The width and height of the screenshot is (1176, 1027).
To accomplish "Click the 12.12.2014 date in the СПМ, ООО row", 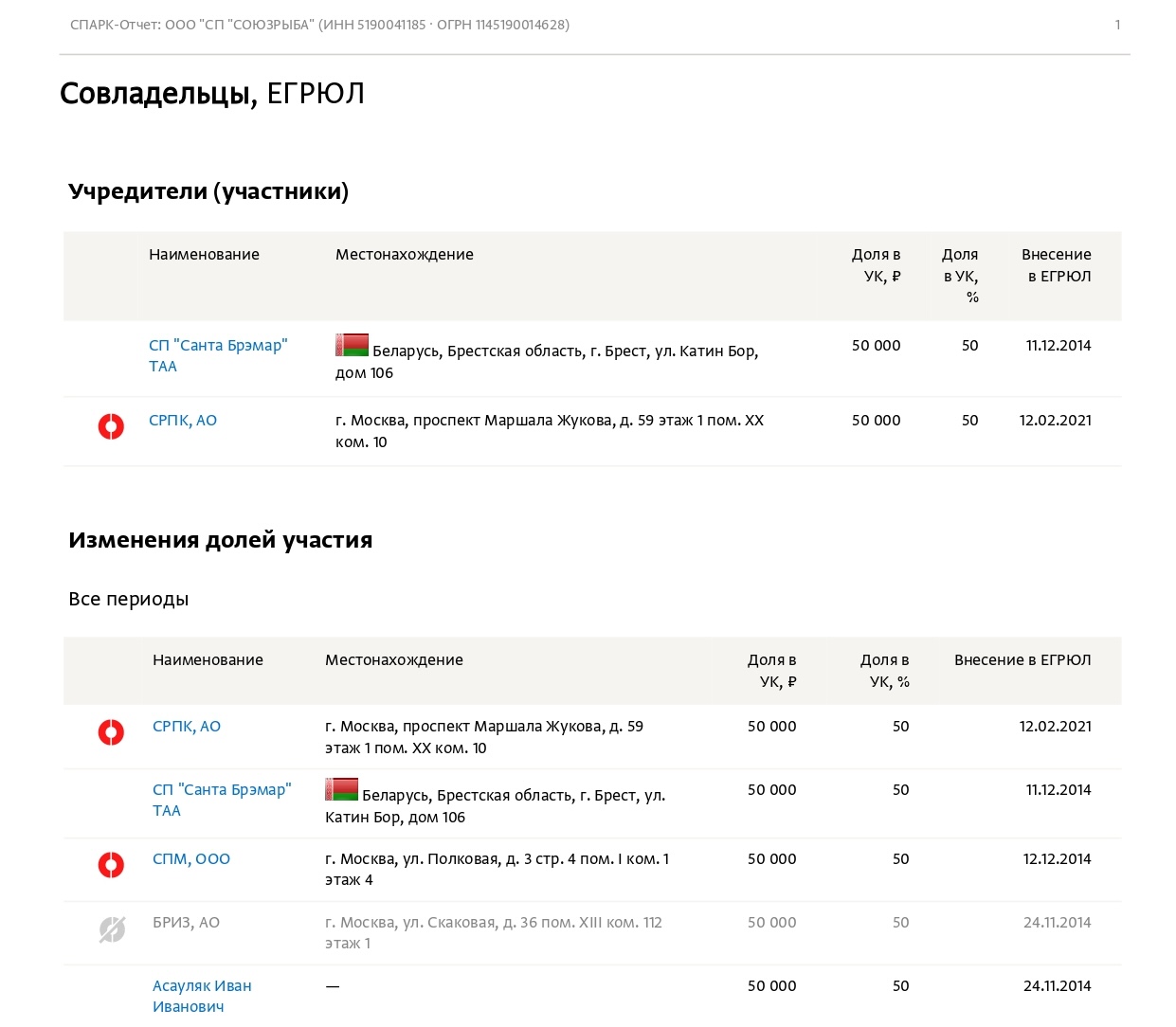I will tap(1057, 859).
